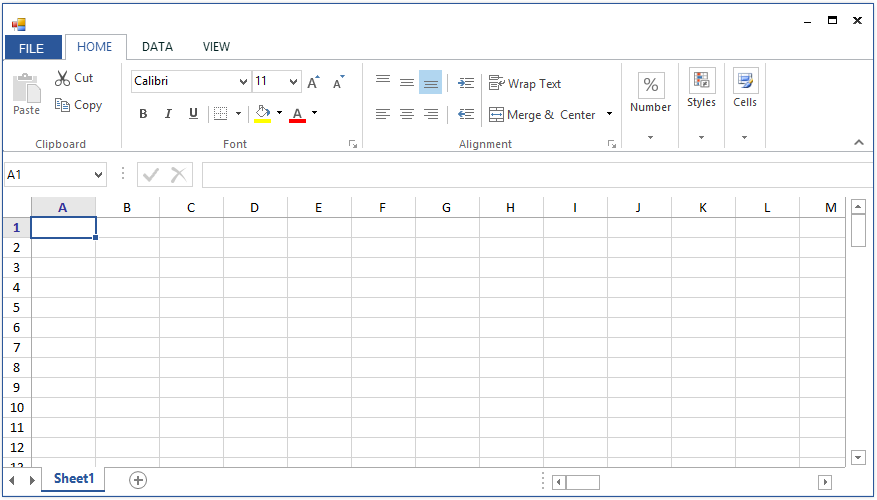Increase font size with the larger A icon
Viewport: 877px width, 500px height.
pyautogui.click(x=313, y=82)
